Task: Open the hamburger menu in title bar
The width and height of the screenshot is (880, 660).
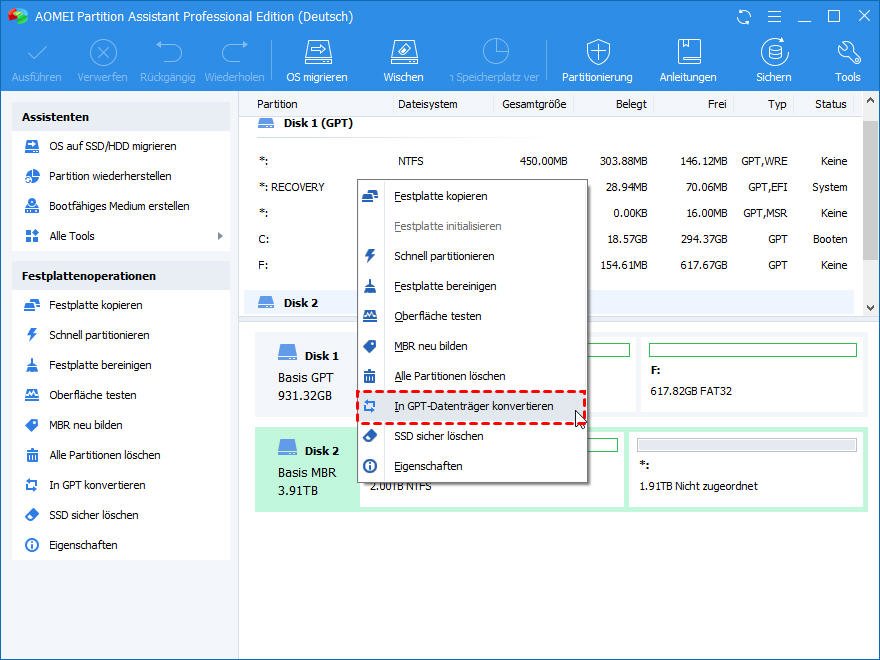Action: (x=774, y=17)
